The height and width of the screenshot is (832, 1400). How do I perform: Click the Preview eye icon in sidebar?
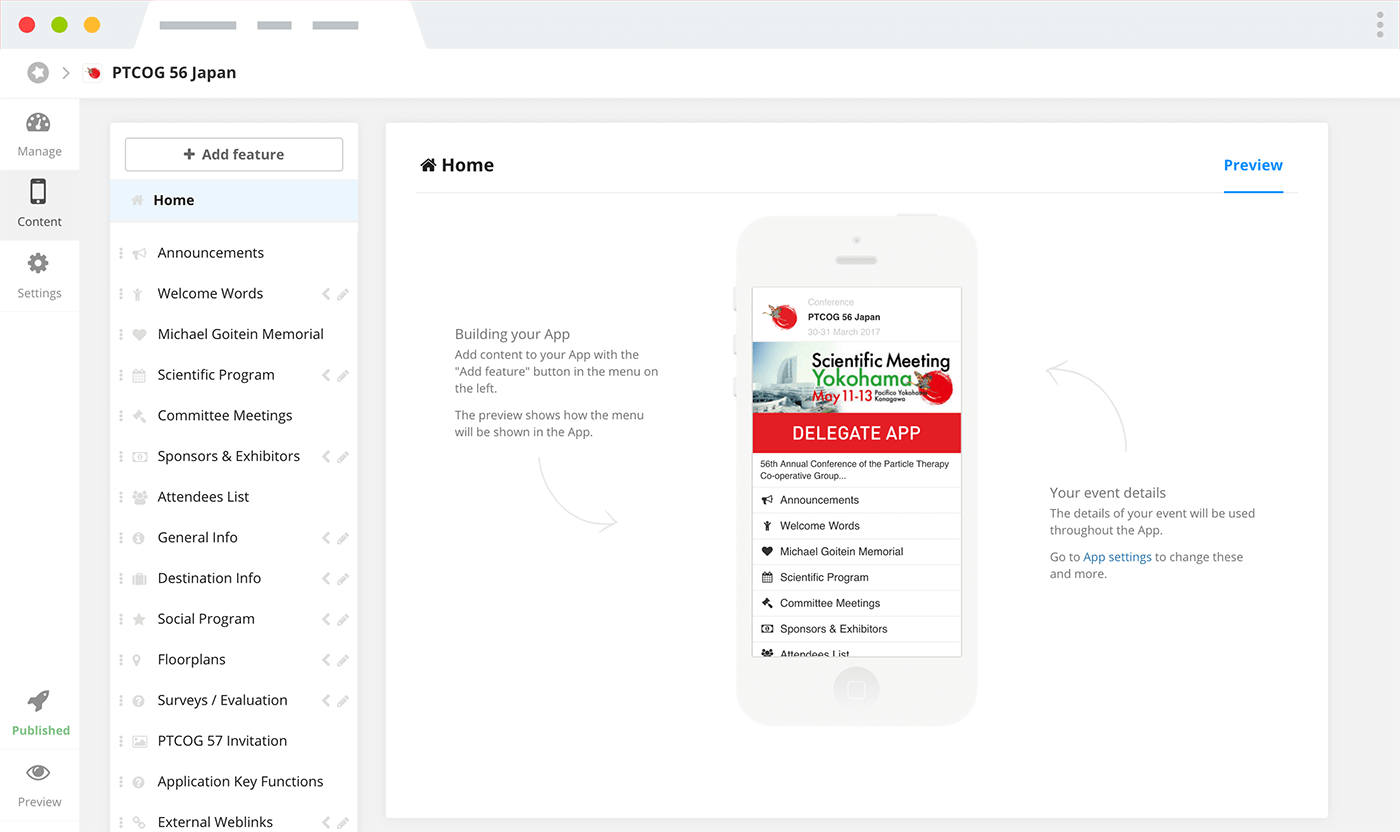pos(39,772)
